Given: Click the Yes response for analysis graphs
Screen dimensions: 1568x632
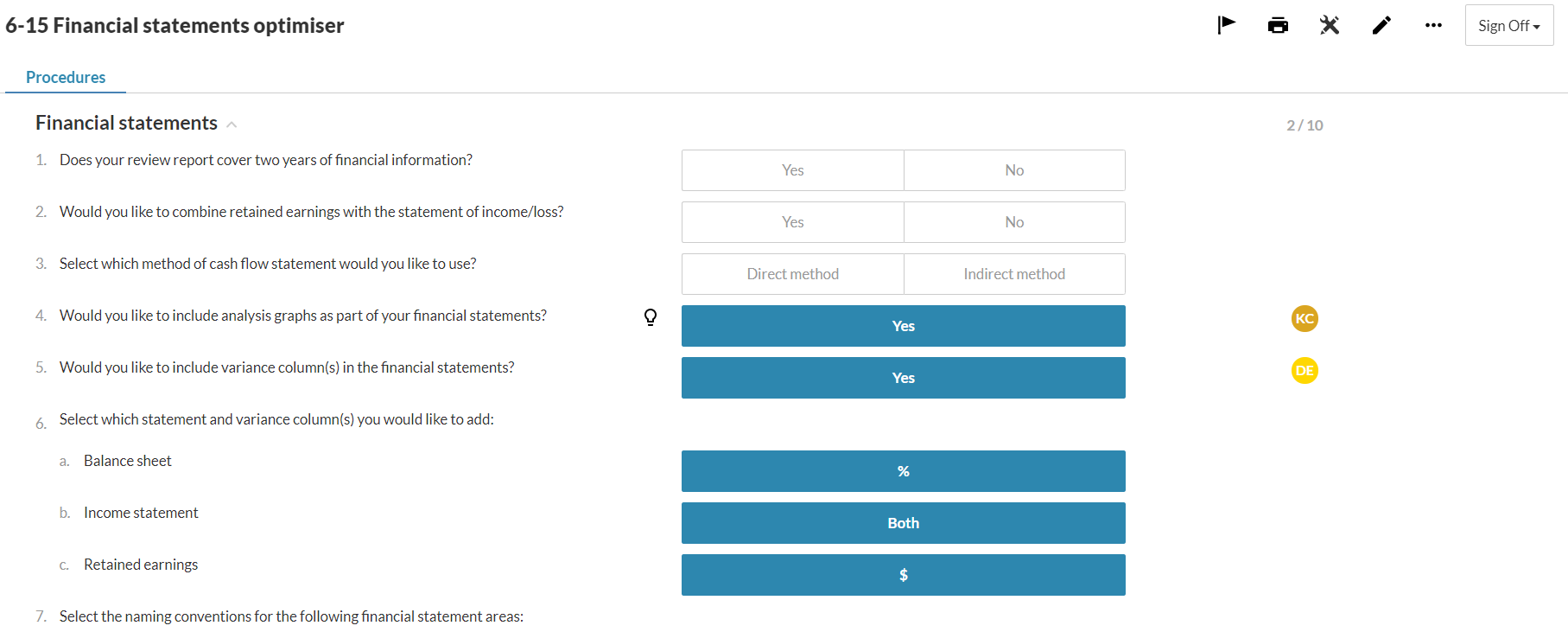Looking at the screenshot, I should pos(903,326).
